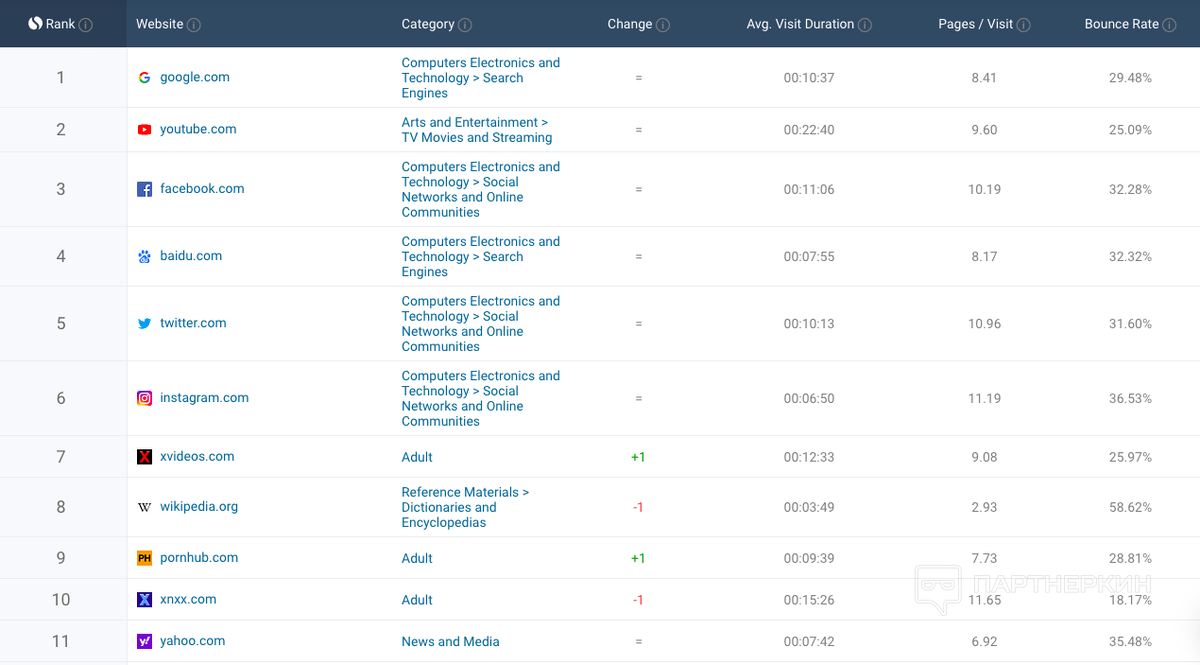Image resolution: width=1200 pixels, height=665 pixels.
Task: Select rank number 11 cell
Action: click(61, 641)
